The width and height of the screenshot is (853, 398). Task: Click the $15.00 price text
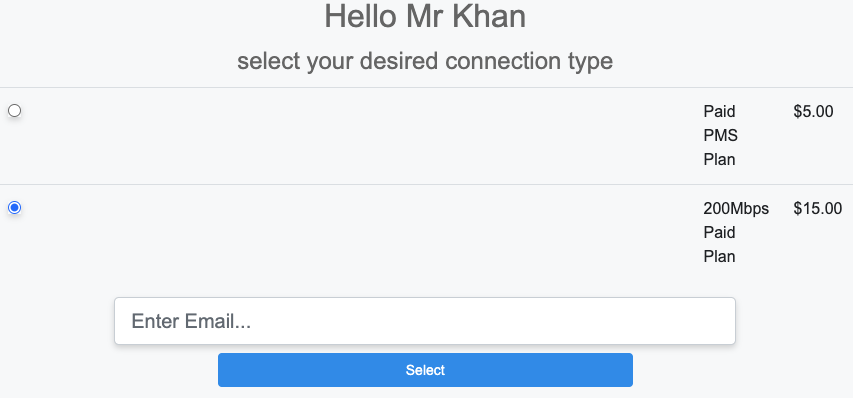tap(818, 208)
